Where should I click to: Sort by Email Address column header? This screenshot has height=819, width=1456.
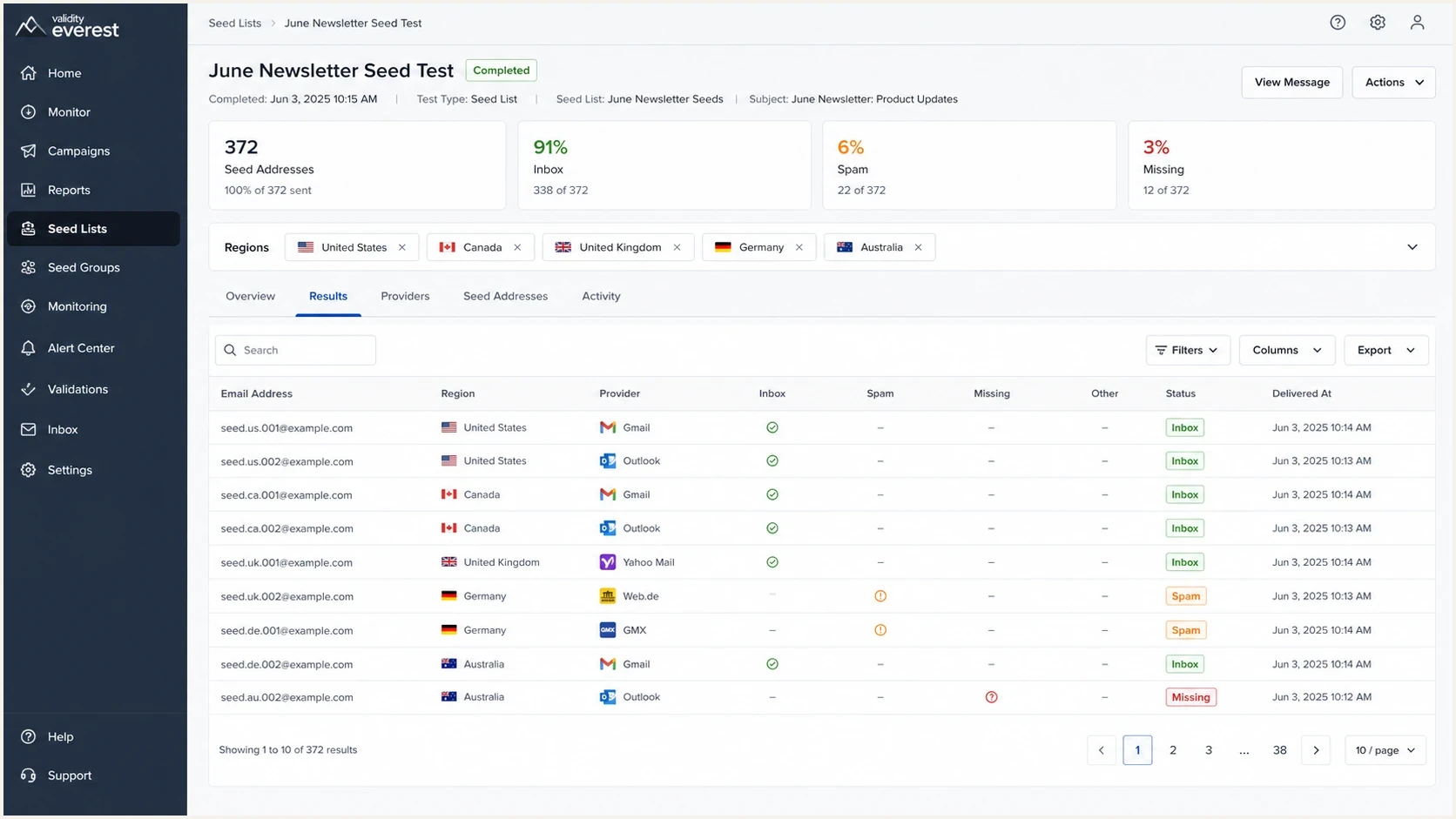(x=257, y=393)
